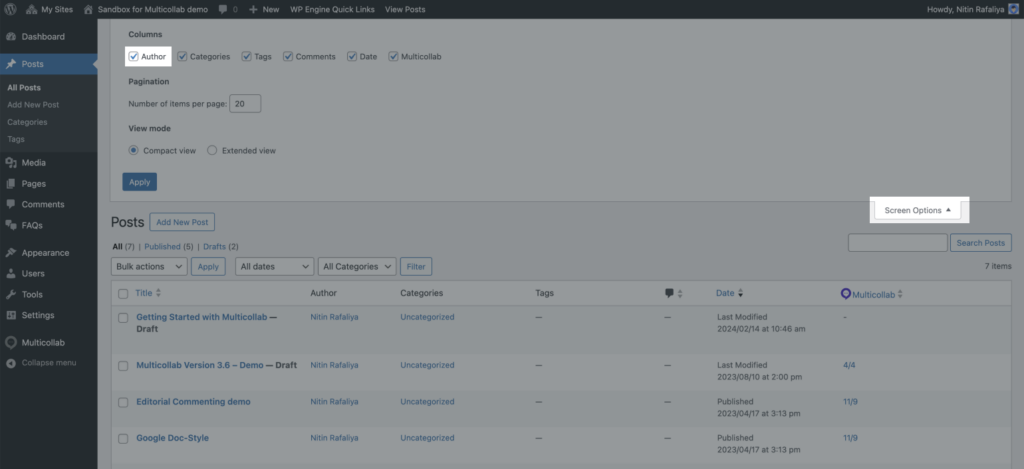
Task: Click the Search Posts button
Action: 981,243
